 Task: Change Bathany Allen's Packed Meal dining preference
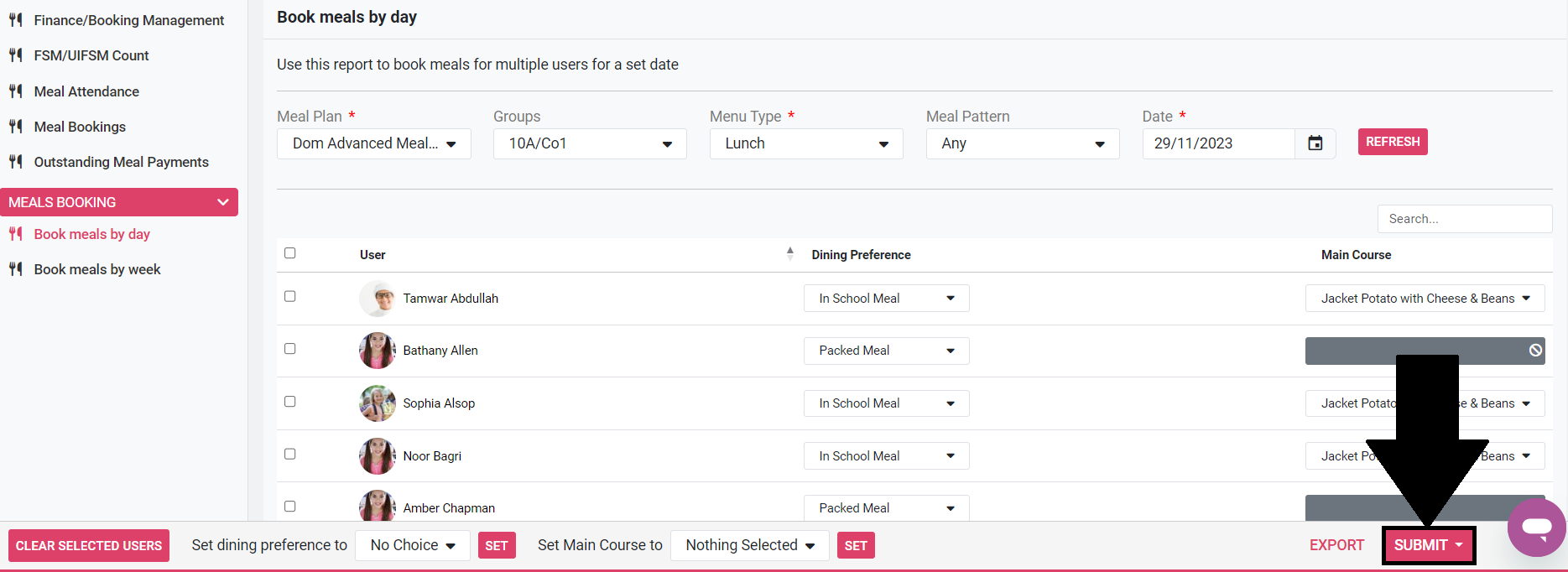coord(886,351)
